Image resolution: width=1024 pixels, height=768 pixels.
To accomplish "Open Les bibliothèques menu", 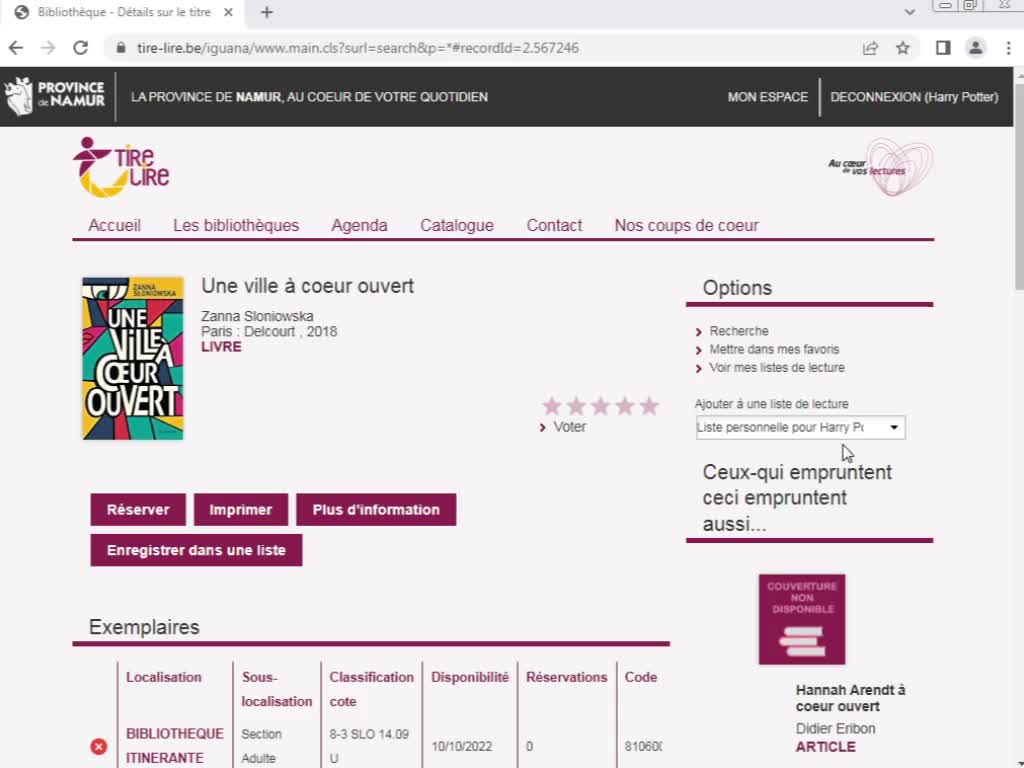I will 236,225.
